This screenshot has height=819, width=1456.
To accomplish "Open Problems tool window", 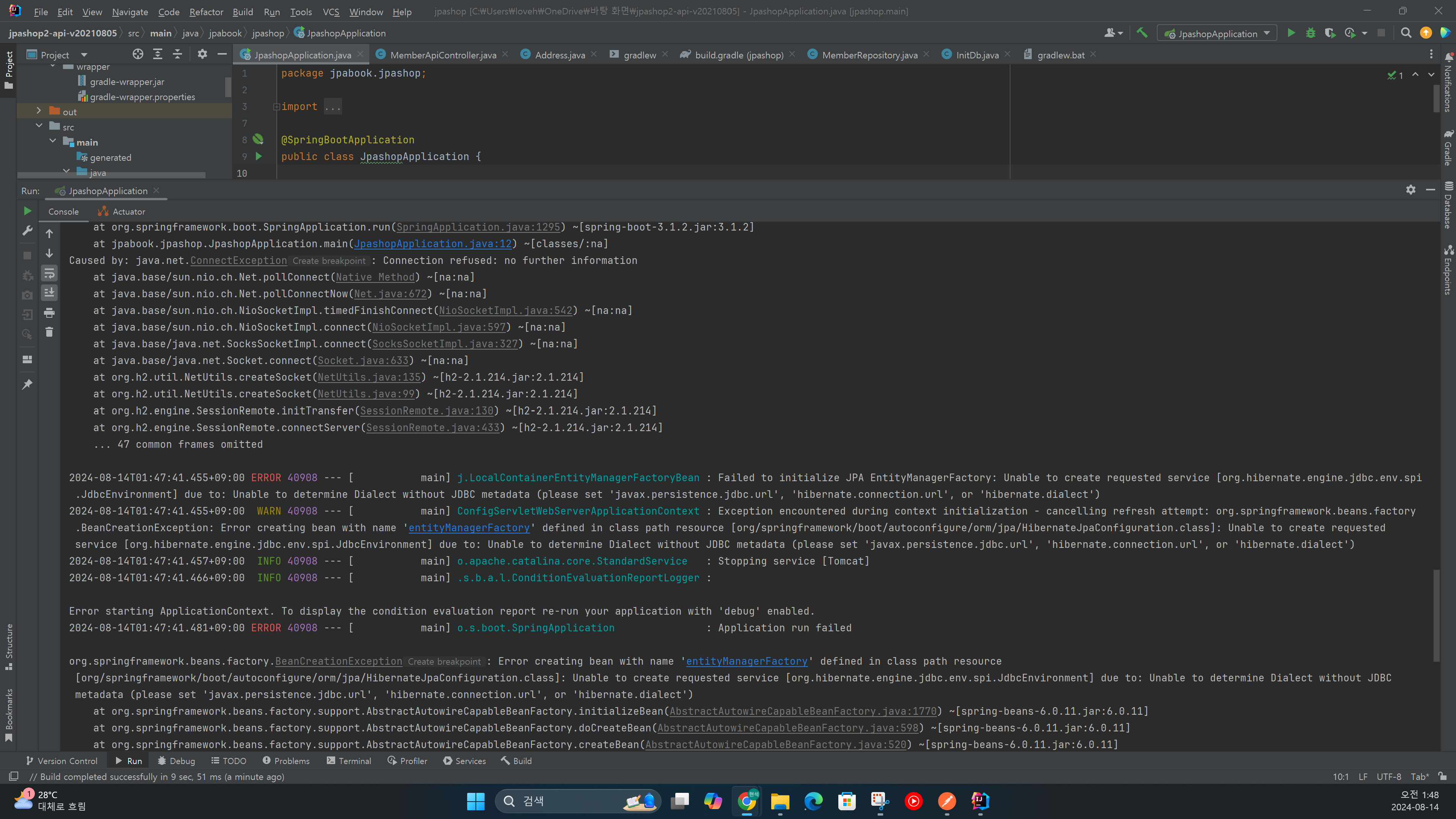I will tap(286, 761).
